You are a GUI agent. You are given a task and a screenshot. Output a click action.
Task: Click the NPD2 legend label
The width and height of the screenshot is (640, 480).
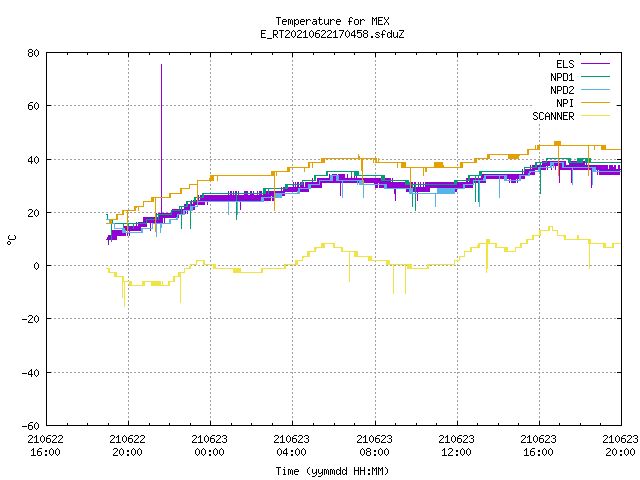562,90
